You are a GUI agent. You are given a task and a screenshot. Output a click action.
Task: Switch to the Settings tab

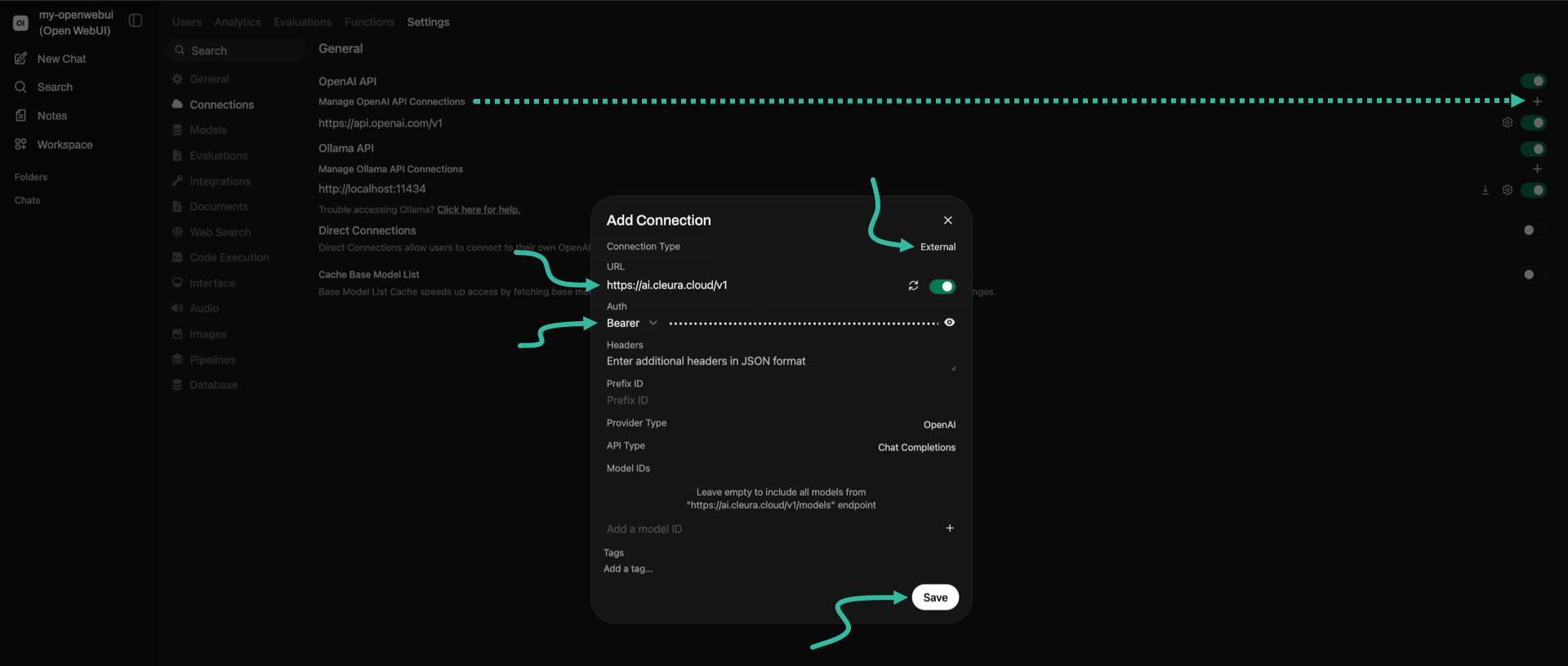tap(428, 22)
